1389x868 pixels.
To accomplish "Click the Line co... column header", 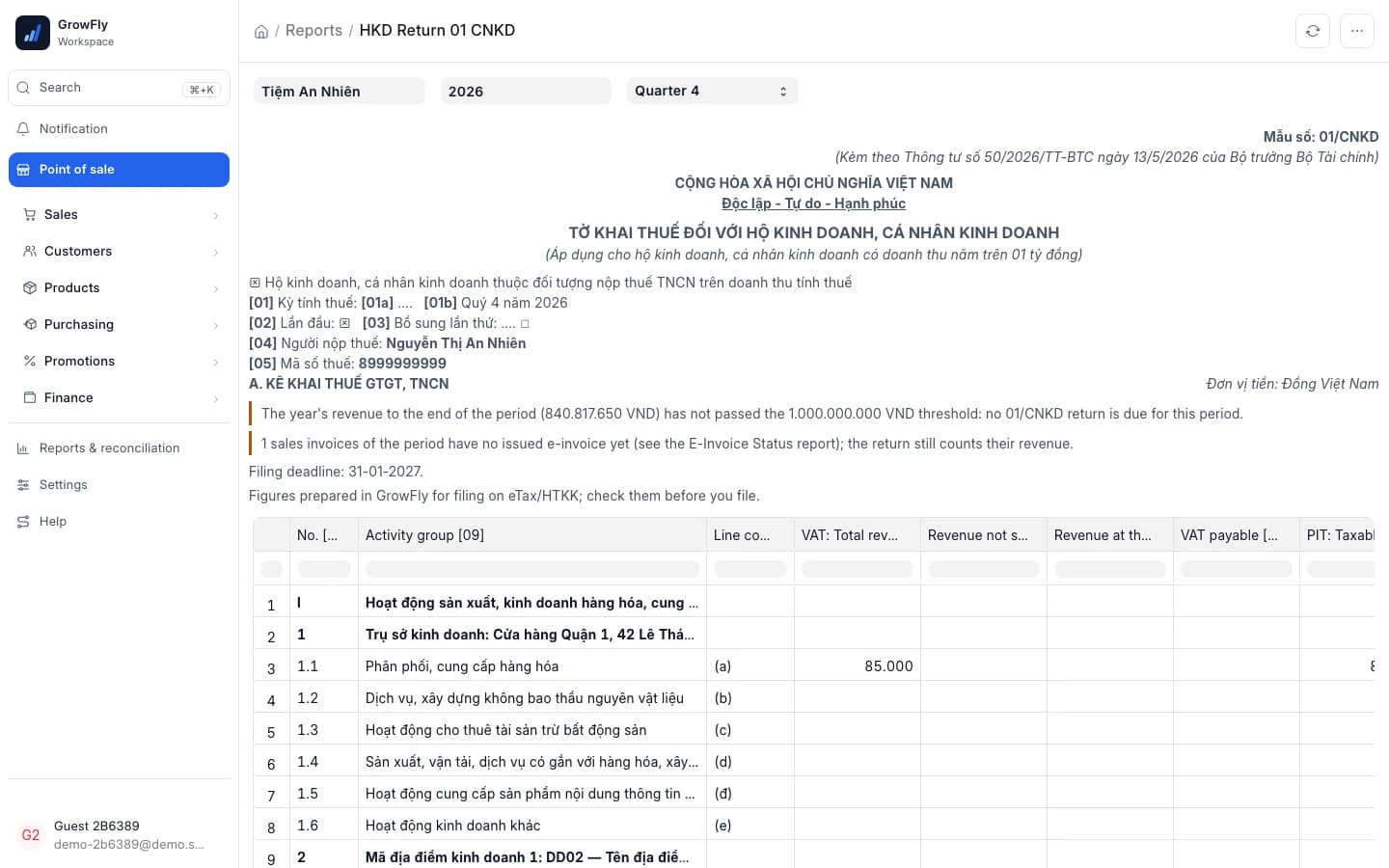I will coord(749,535).
